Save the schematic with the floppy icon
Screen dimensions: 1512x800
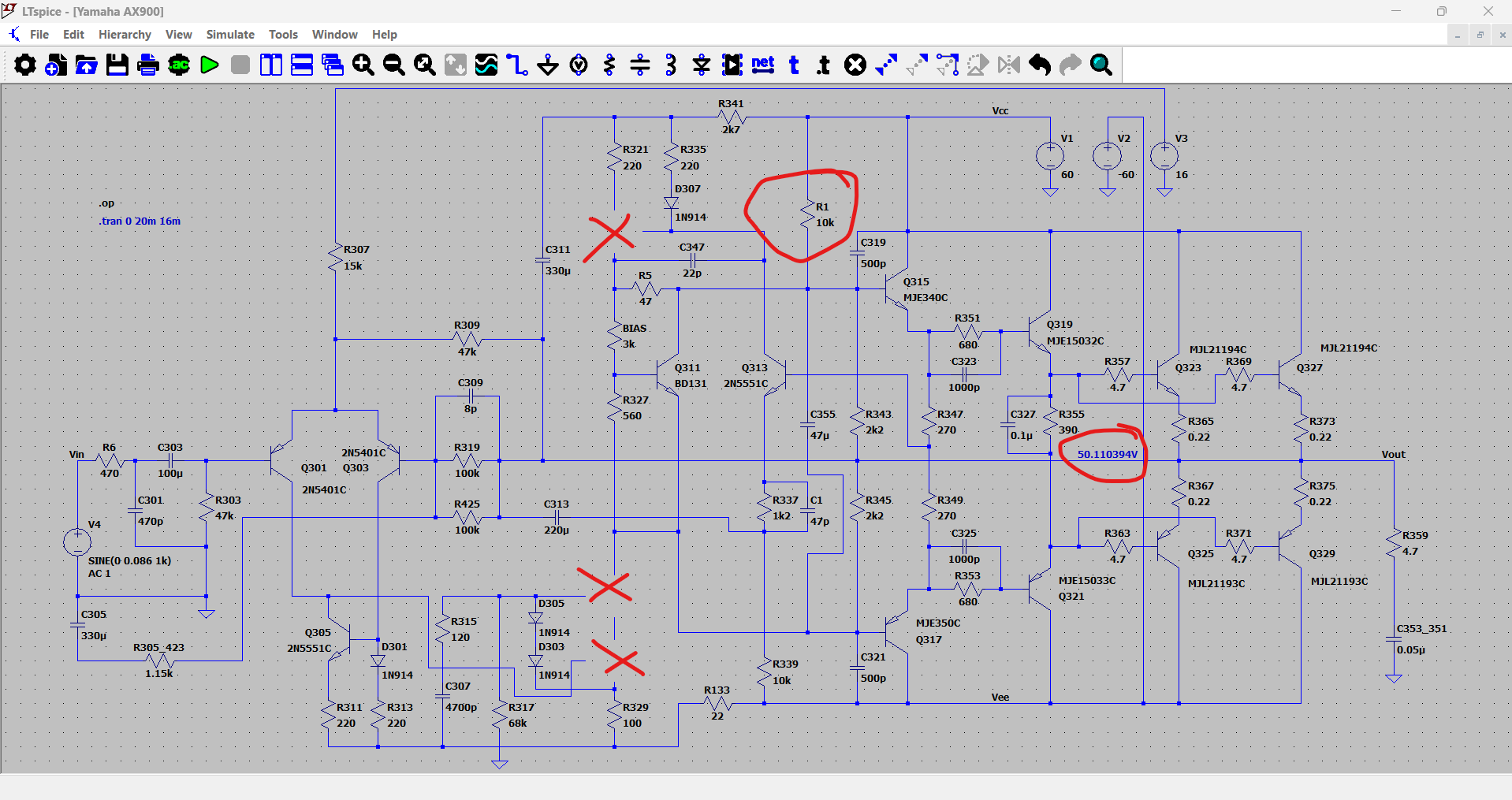(117, 65)
